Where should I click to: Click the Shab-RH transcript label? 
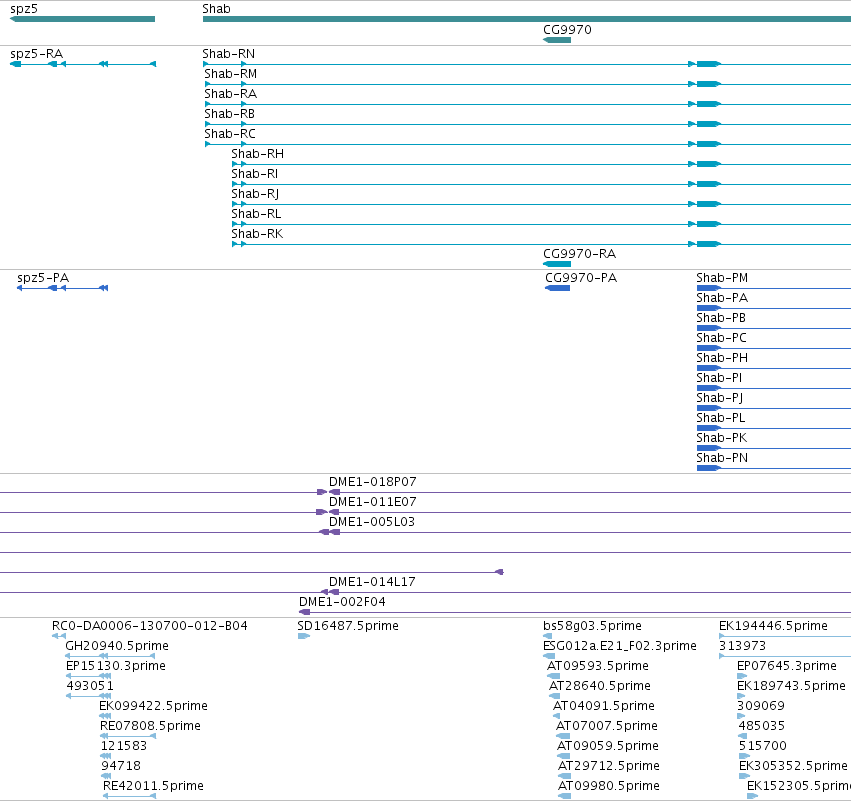point(258,154)
